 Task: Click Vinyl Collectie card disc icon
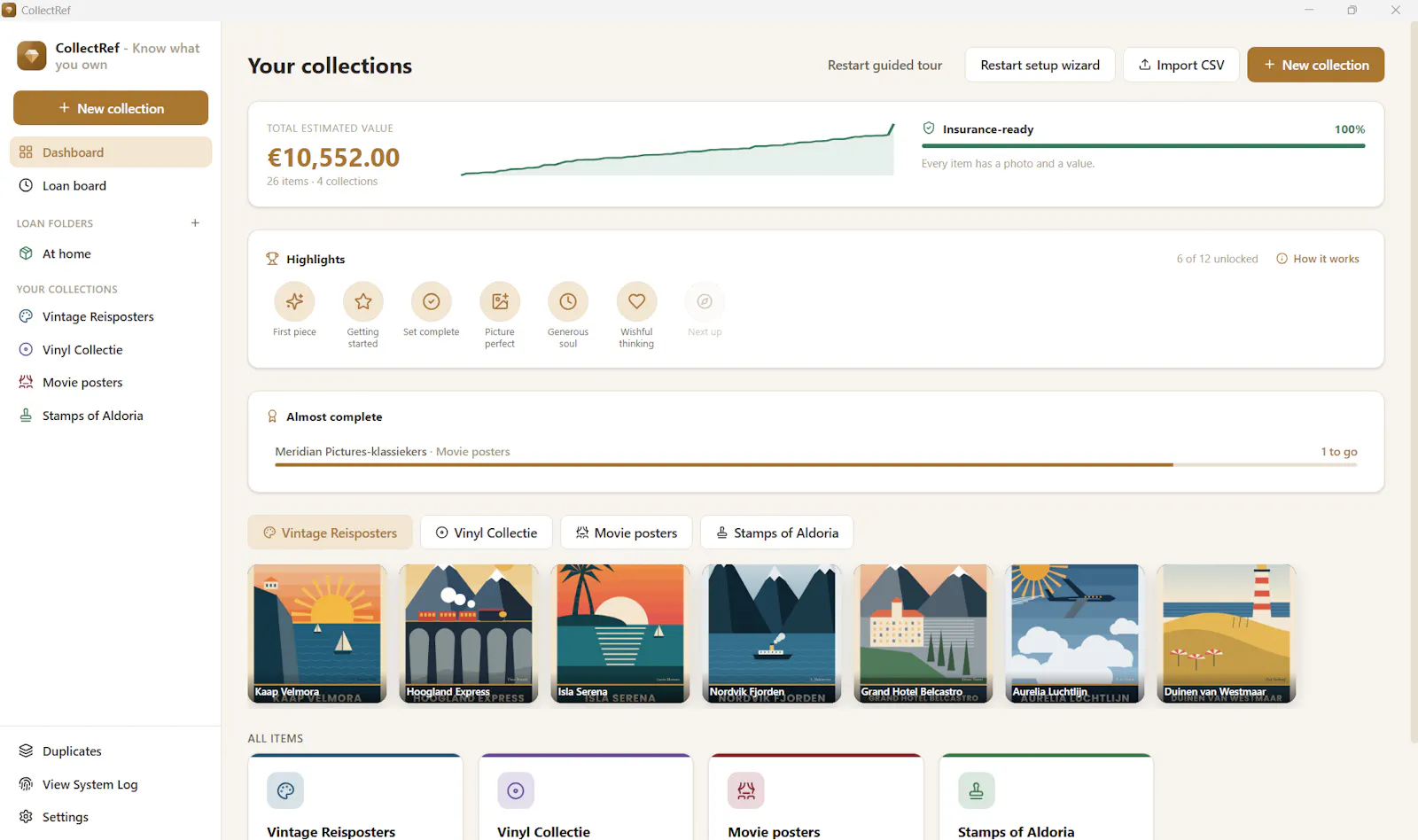pos(516,790)
